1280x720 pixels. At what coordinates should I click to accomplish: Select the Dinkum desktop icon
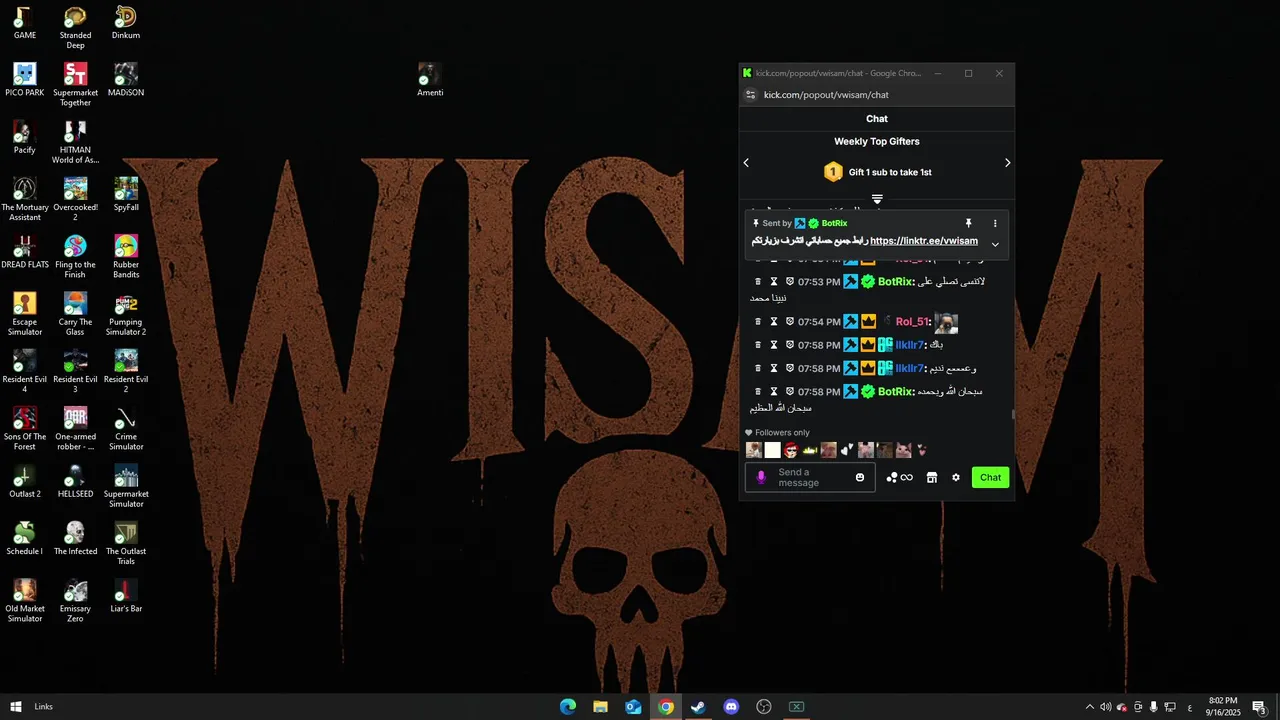point(126,23)
